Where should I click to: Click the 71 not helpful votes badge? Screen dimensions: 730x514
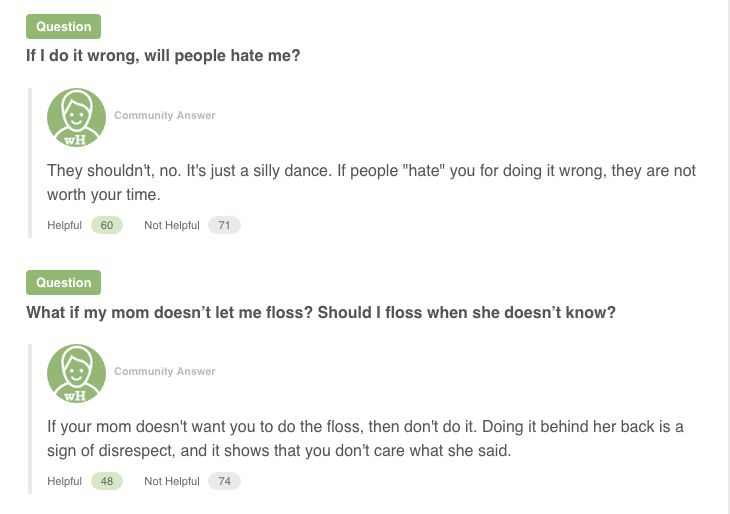[x=224, y=225]
